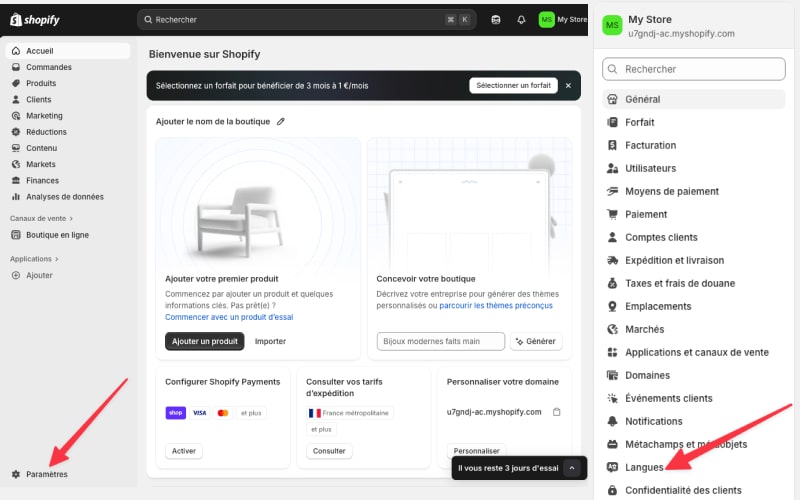The width and height of the screenshot is (800, 500).
Task: Click the Ajouter un produit button
Action: tap(204, 341)
